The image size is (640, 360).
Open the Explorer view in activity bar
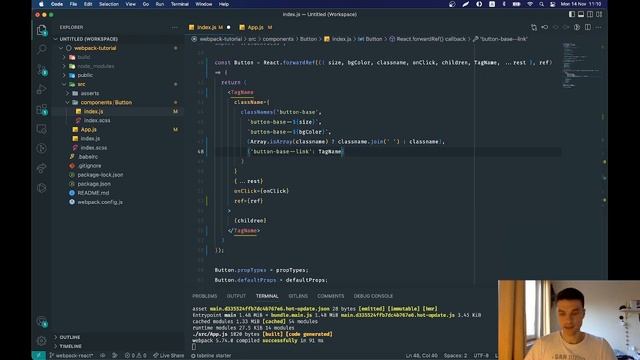click(42, 30)
